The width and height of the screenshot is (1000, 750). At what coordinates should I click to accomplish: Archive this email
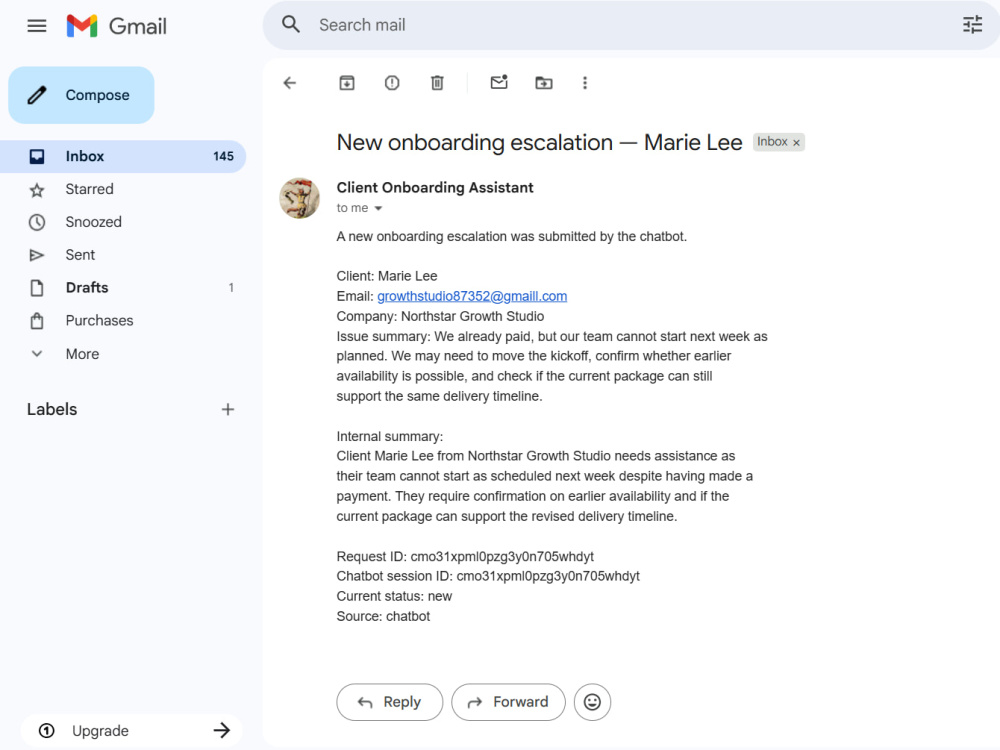tap(347, 83)
